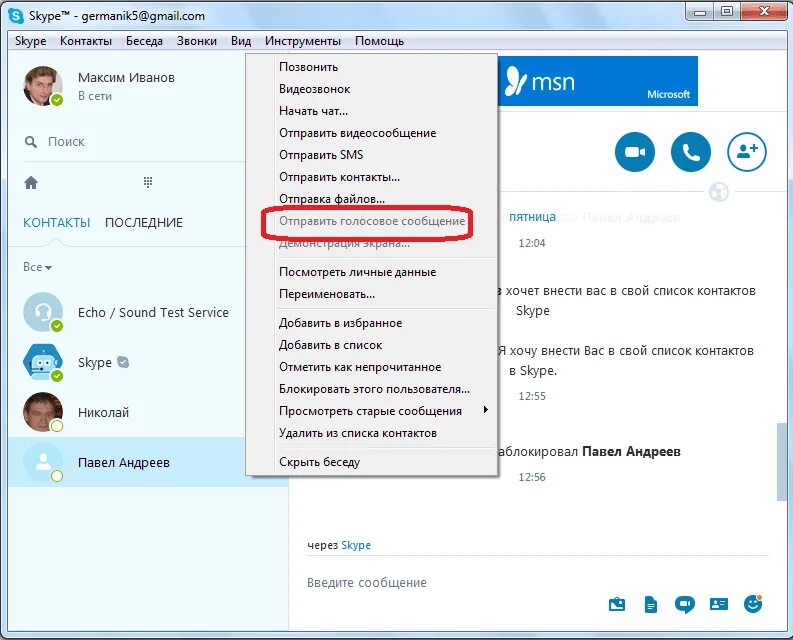Switch to the ПОСЛЕДНИЕ tab

tap(144, 223)
